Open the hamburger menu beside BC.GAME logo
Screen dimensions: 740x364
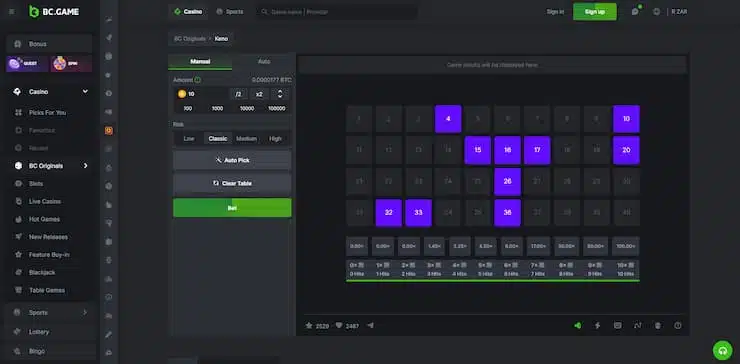12,12
